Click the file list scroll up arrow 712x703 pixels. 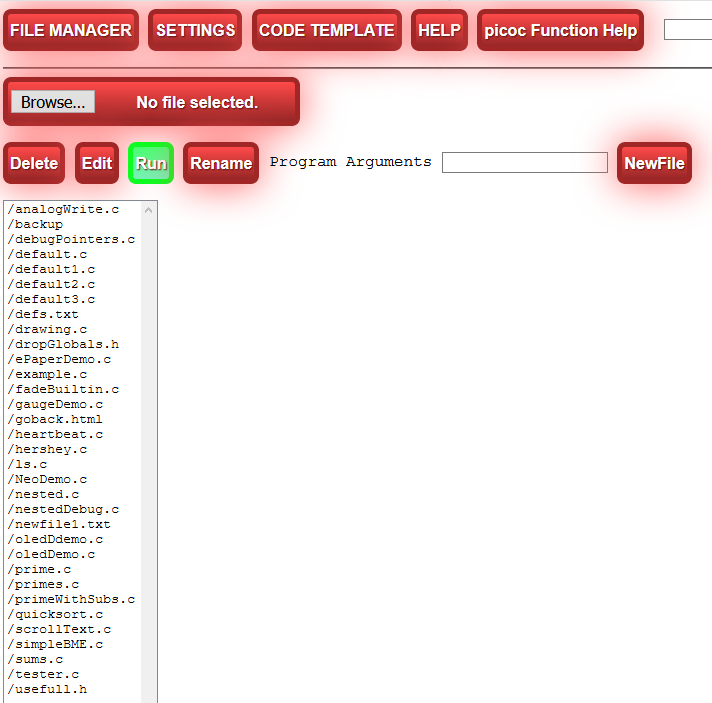(148, 210)
